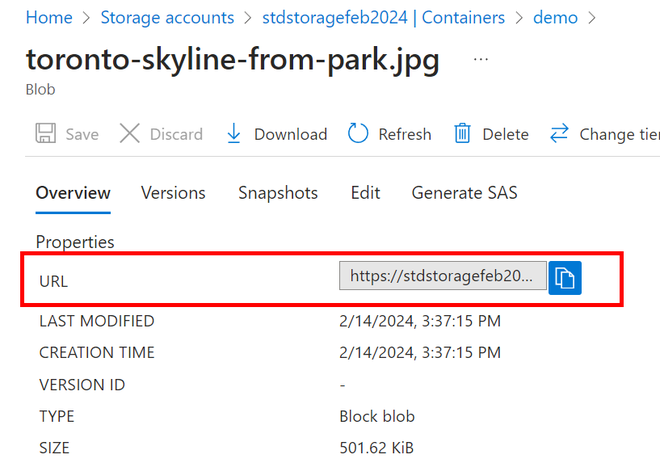Click the Save disk icon
660x463 pixels.
pos(46,134)
